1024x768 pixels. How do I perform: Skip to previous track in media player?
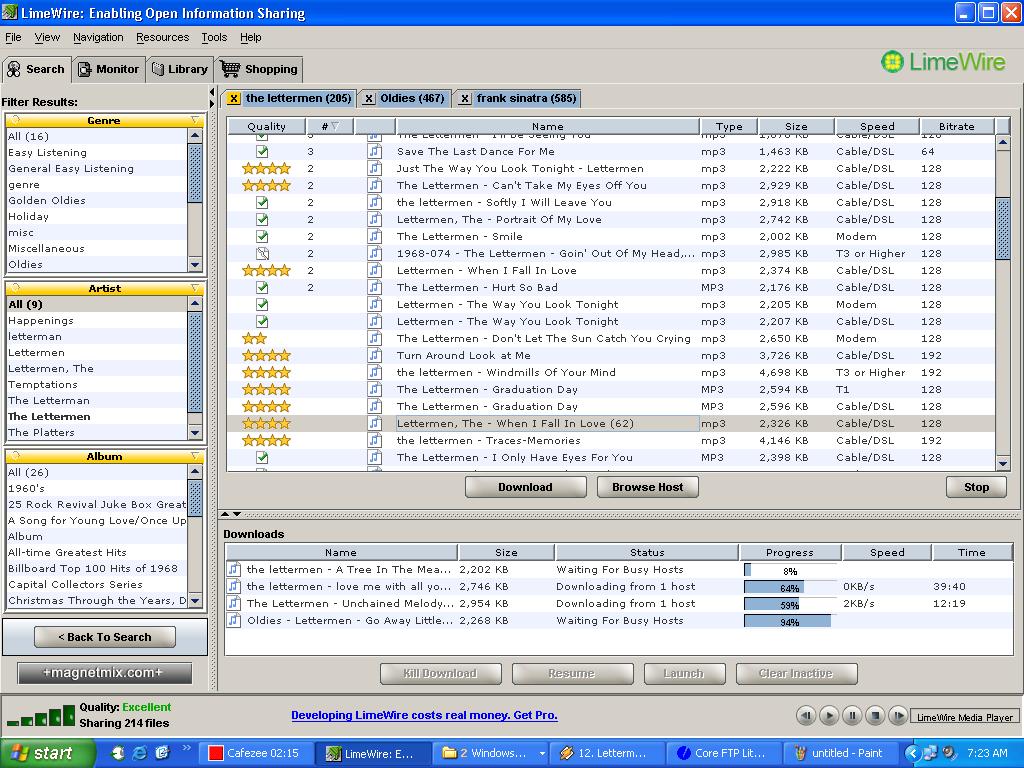(x=806, y=716)
